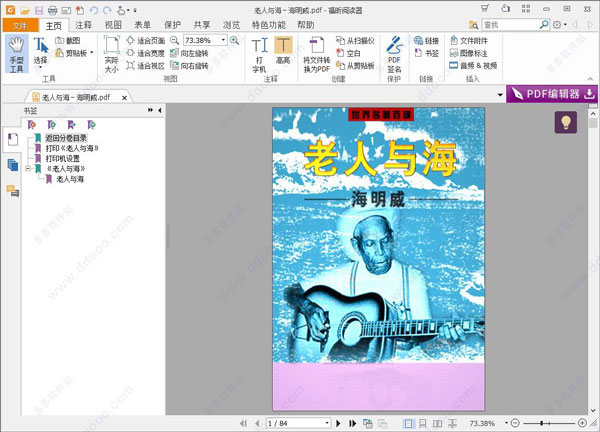Switch to the View (视图) ribbon tab
Image resolution: width=600 pixels, height=432 pixels.
tap(113, 25)
